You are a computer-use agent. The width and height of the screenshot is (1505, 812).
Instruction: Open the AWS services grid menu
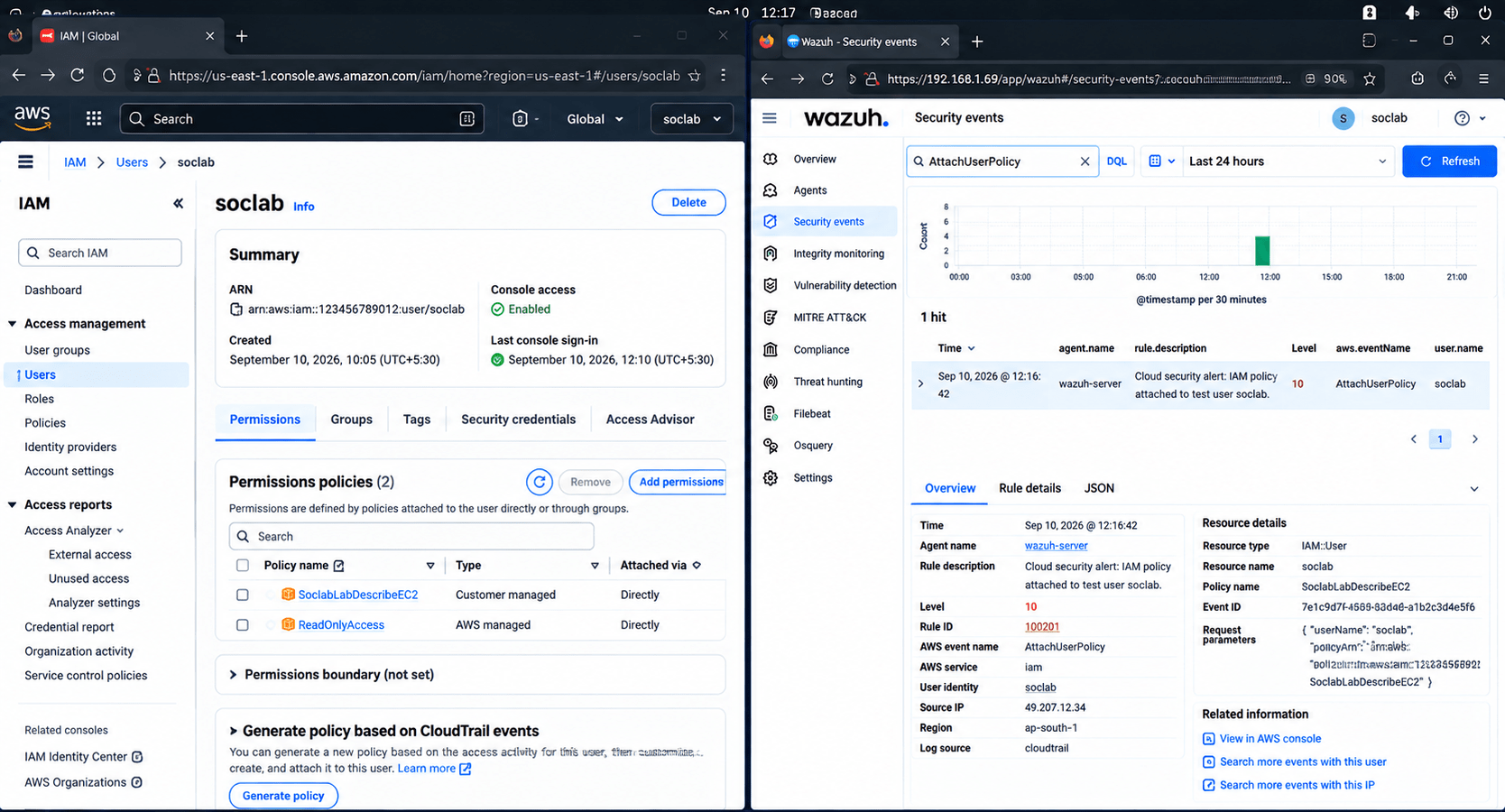coord(93,118)
